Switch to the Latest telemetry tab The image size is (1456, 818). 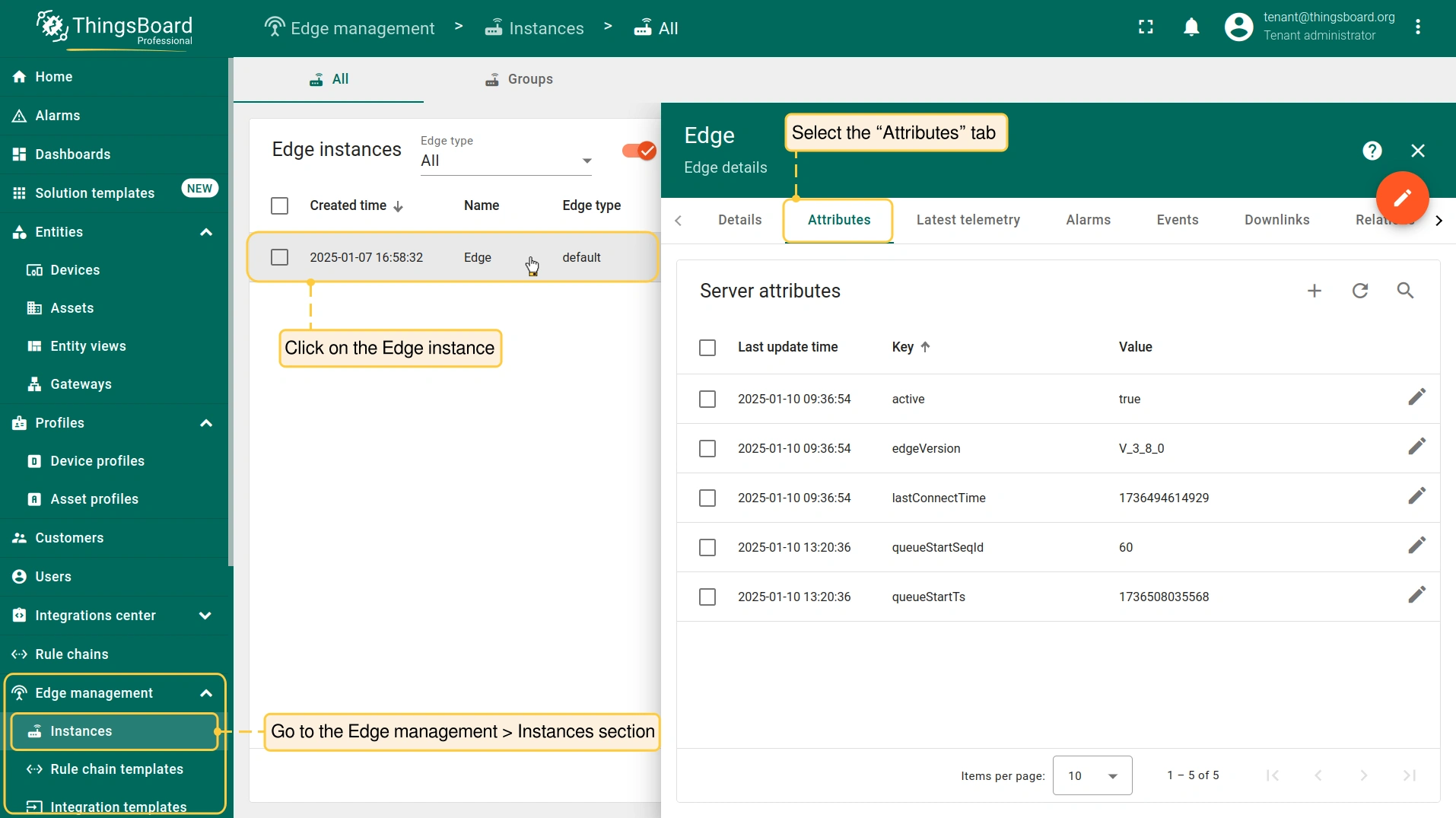(x=968, y=220)
